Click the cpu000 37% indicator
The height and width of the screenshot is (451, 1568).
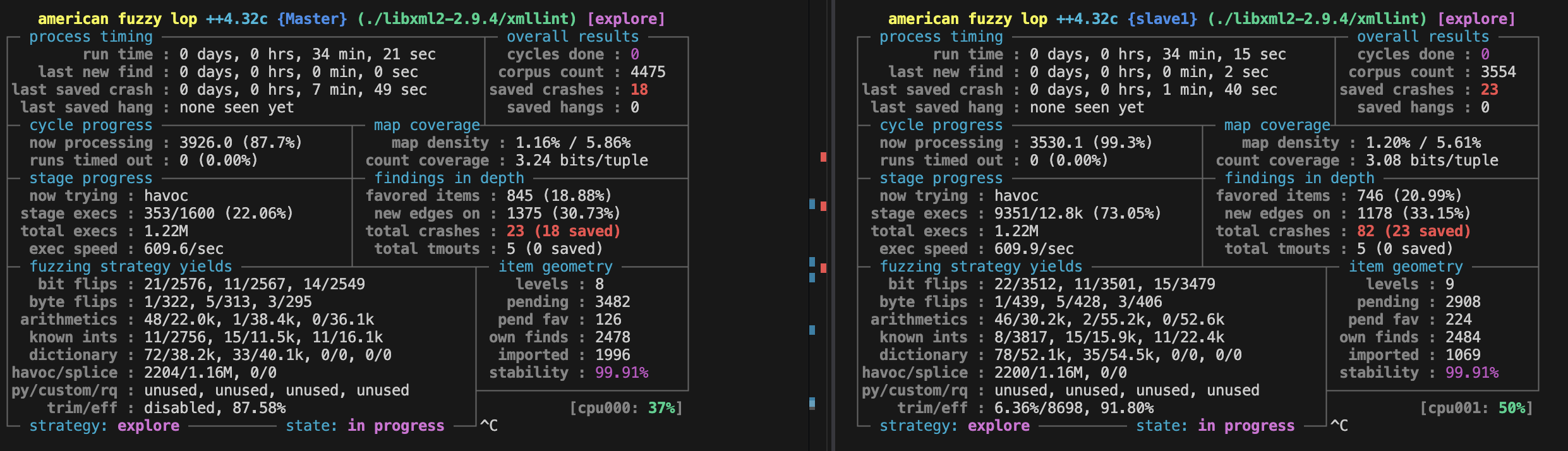click(625, 408)
